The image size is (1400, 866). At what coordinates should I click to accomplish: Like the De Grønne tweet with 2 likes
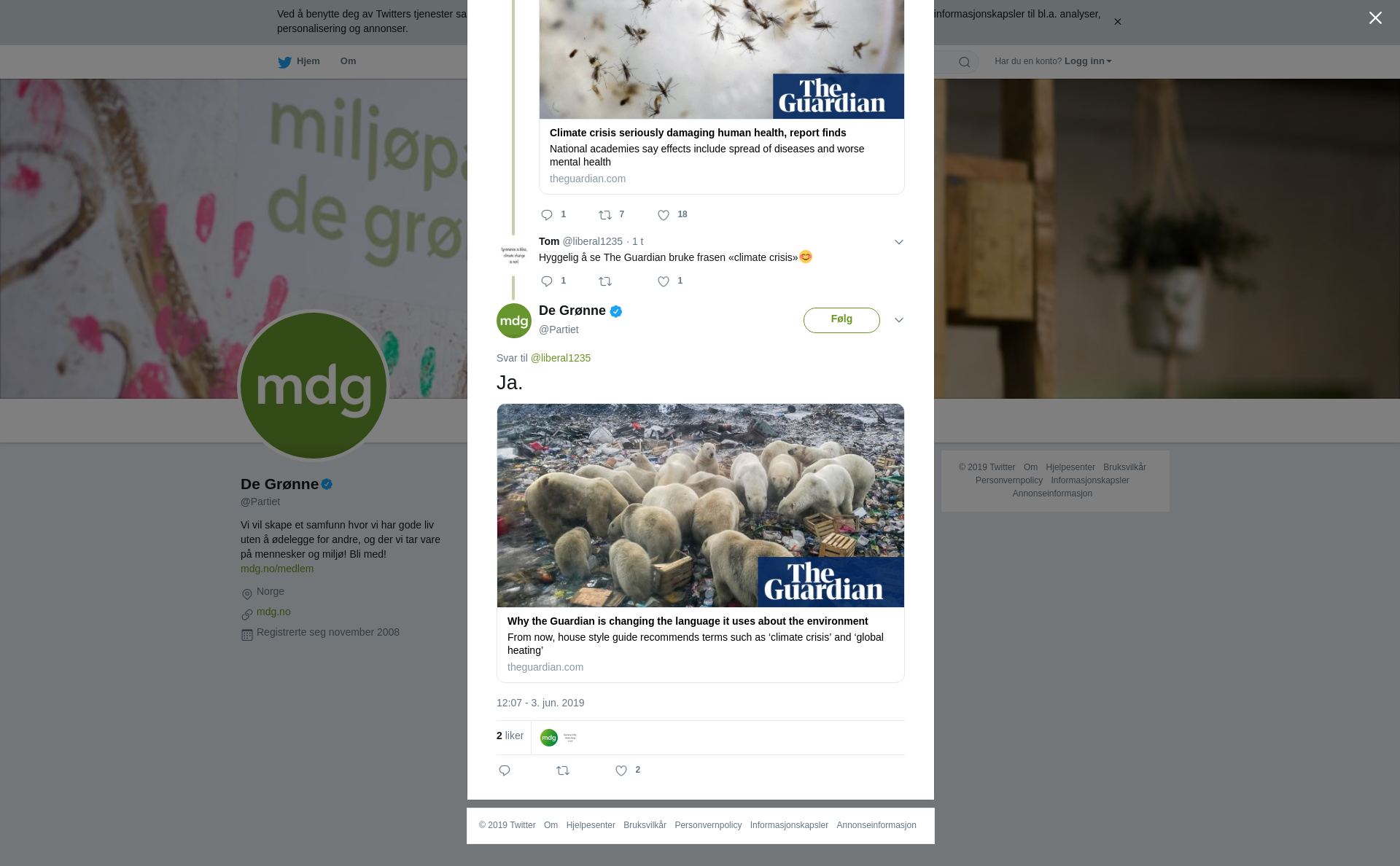(621, 771)
